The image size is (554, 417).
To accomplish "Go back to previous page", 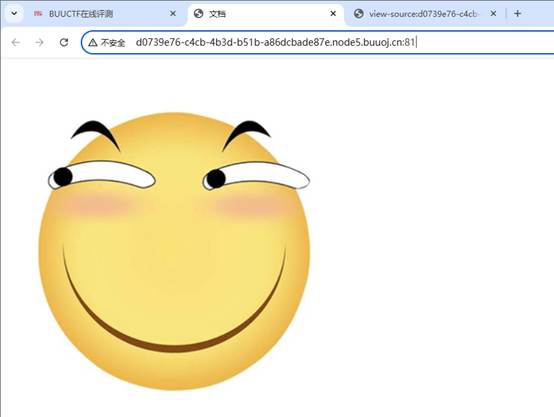I will 16,42.
